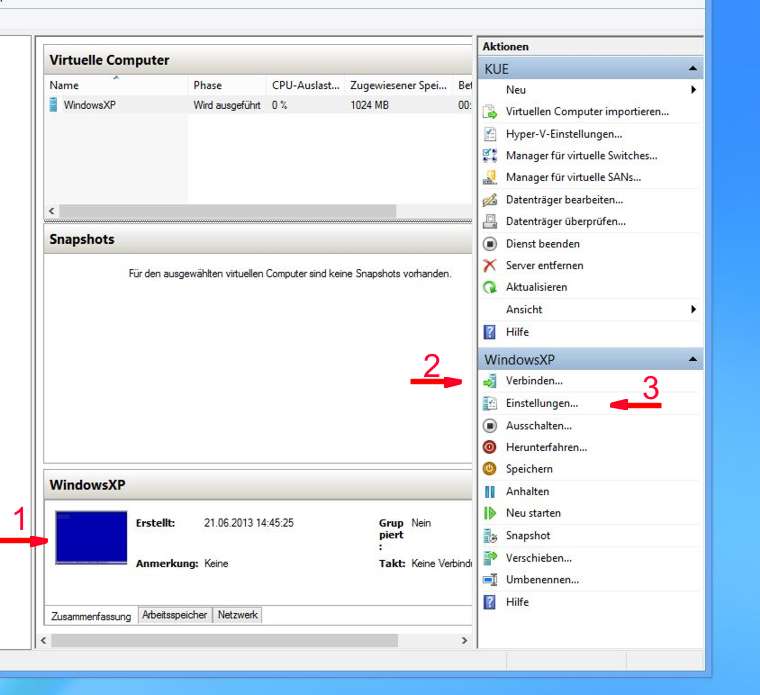The height and width of the screenshot is (695, 760).
Task: Click the virtual switches manager icon
Action: (490, 156)
